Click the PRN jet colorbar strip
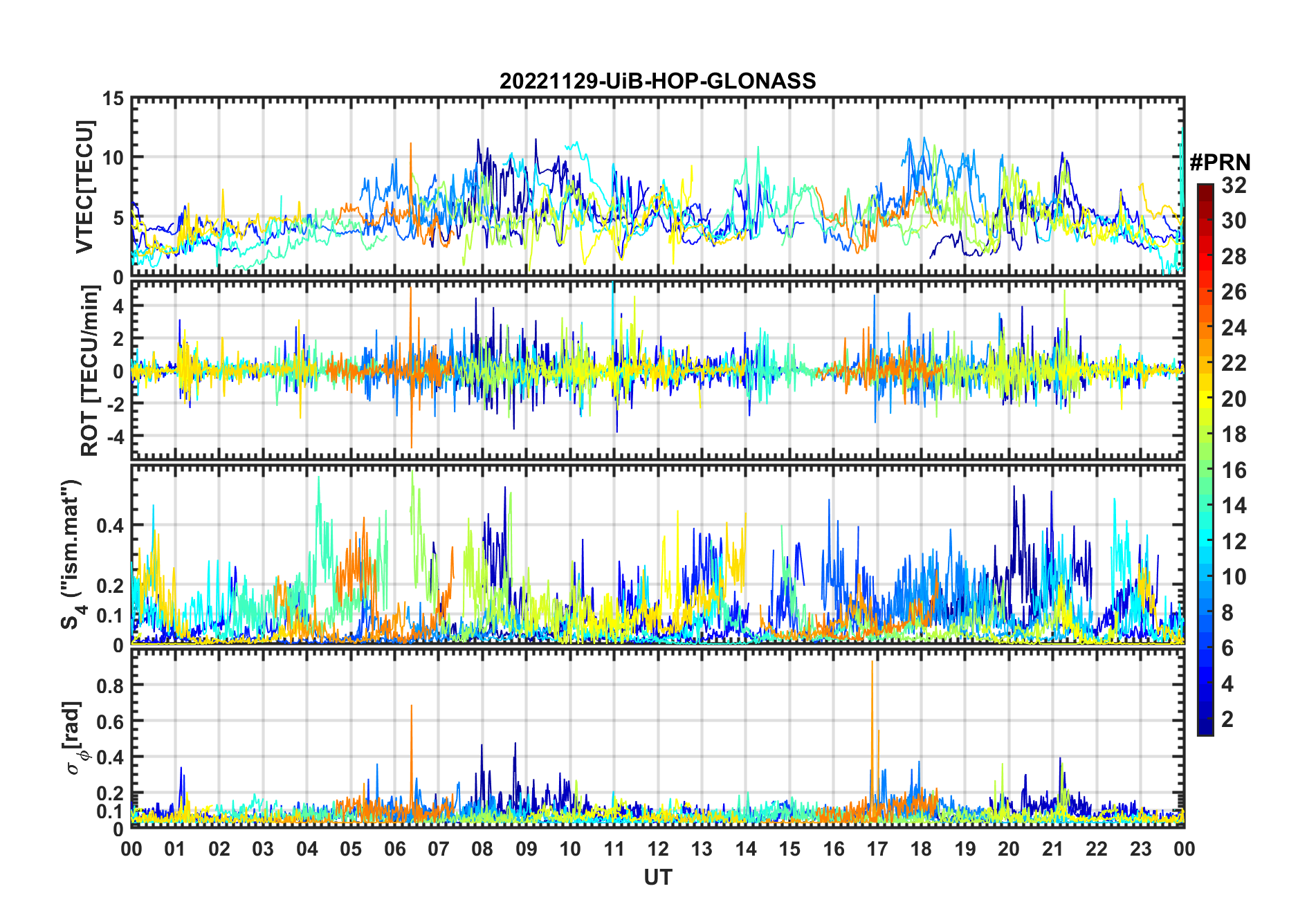This screenshot has height=920, width=1316. (x=1205, y=459)
